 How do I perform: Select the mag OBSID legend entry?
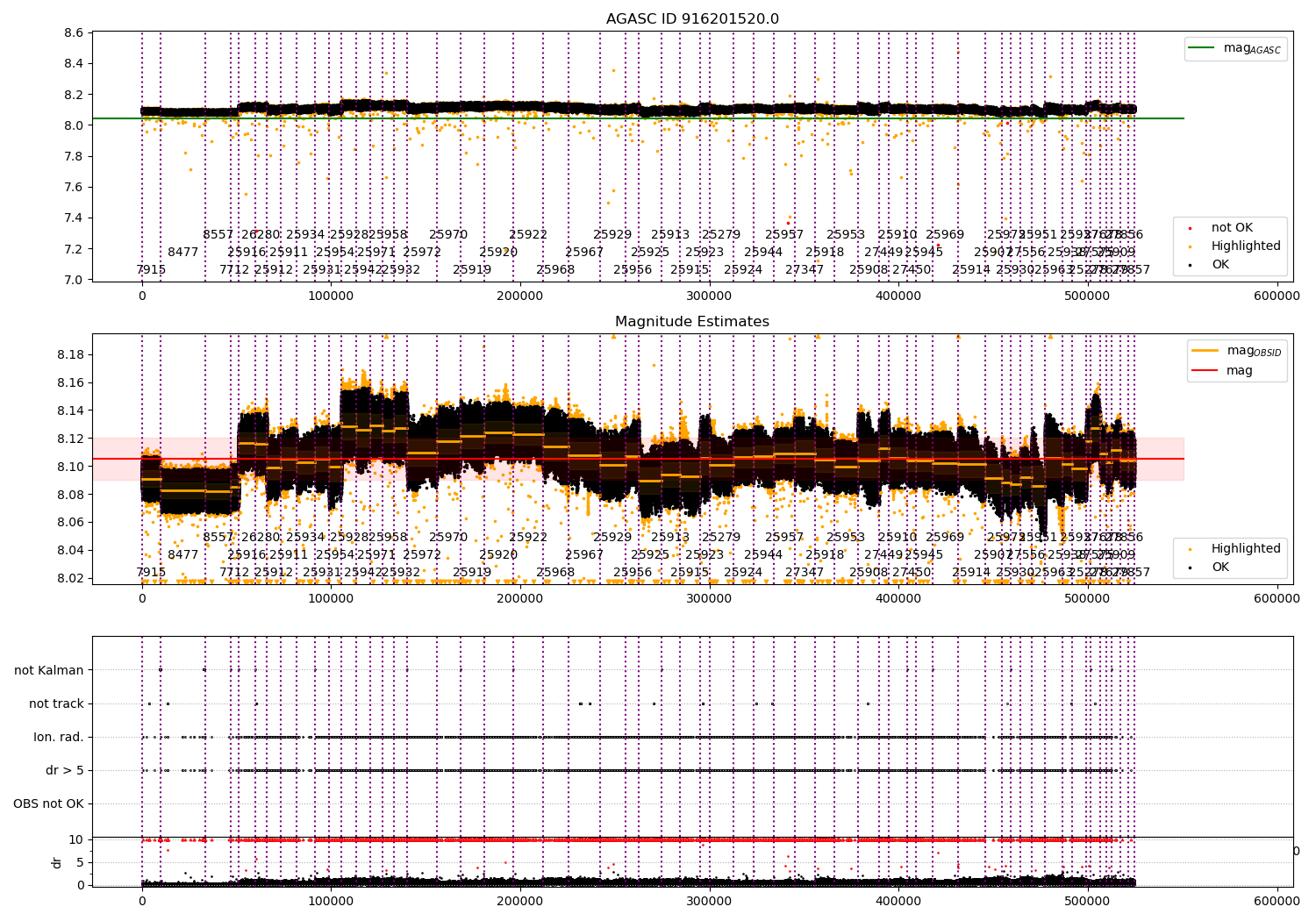click(1238, 351)
